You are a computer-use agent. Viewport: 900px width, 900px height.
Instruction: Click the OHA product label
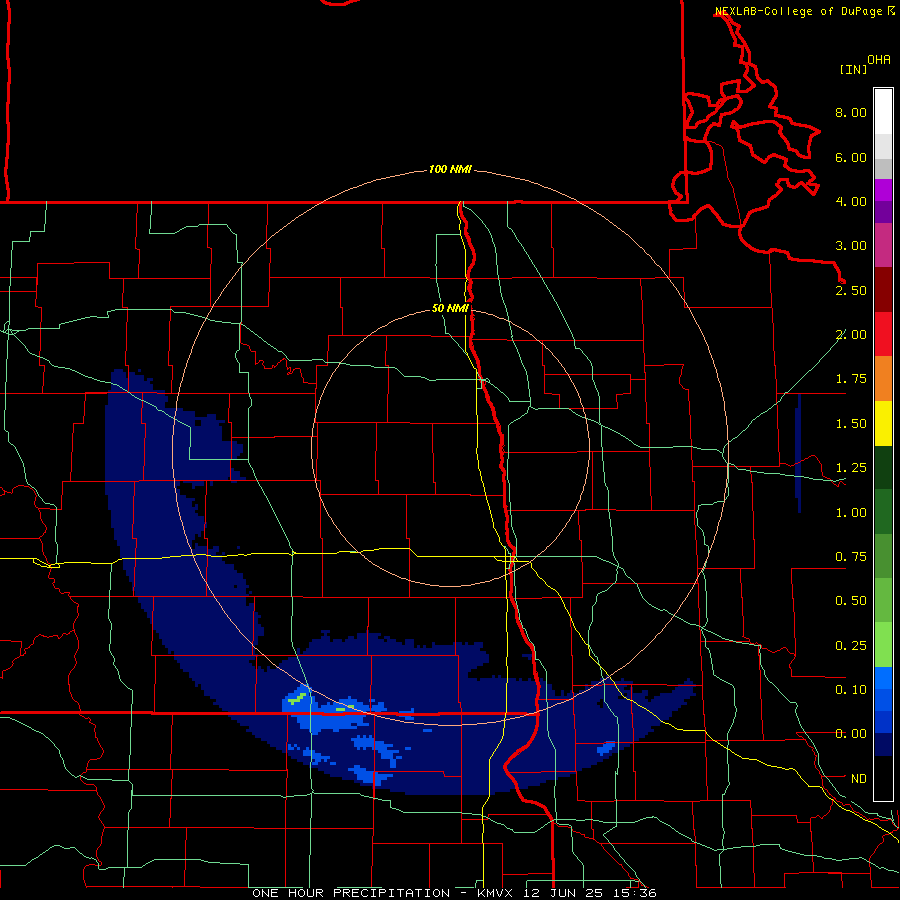(x=879, y=59)
